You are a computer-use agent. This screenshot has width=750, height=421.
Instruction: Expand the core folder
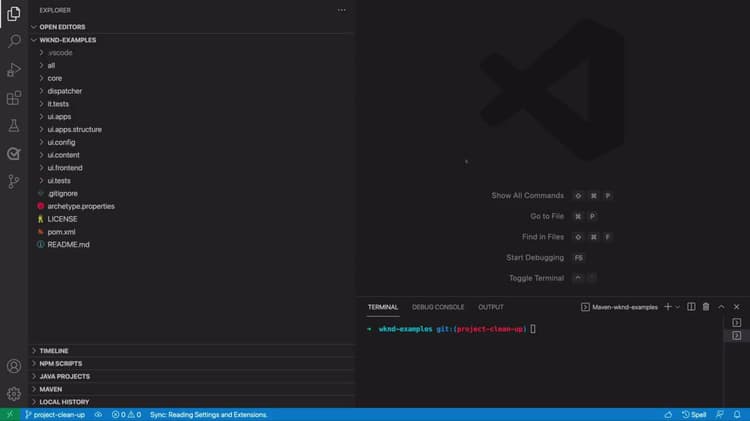click(x=191, y=78)
